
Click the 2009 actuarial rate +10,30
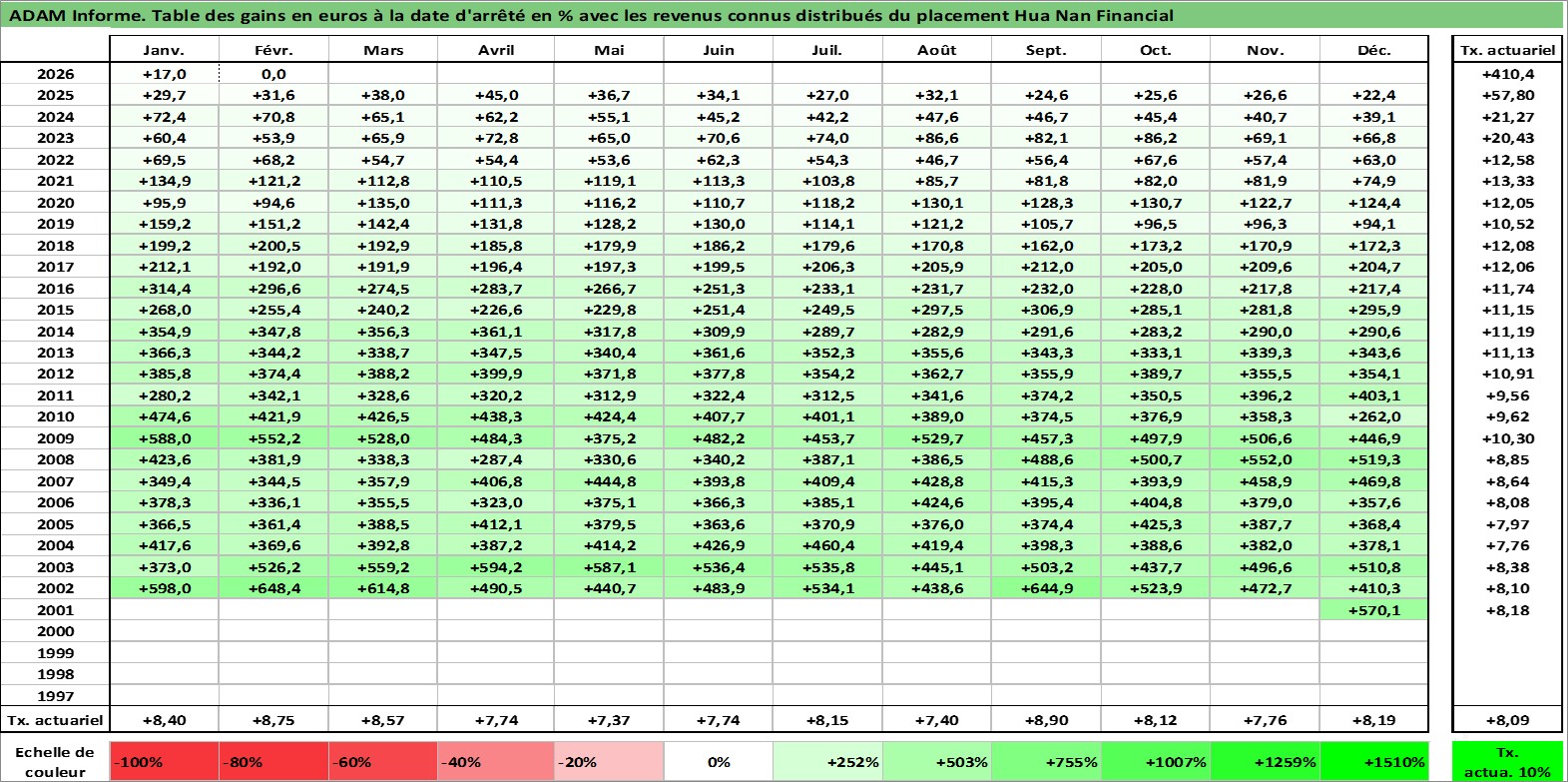(1507, 438)
